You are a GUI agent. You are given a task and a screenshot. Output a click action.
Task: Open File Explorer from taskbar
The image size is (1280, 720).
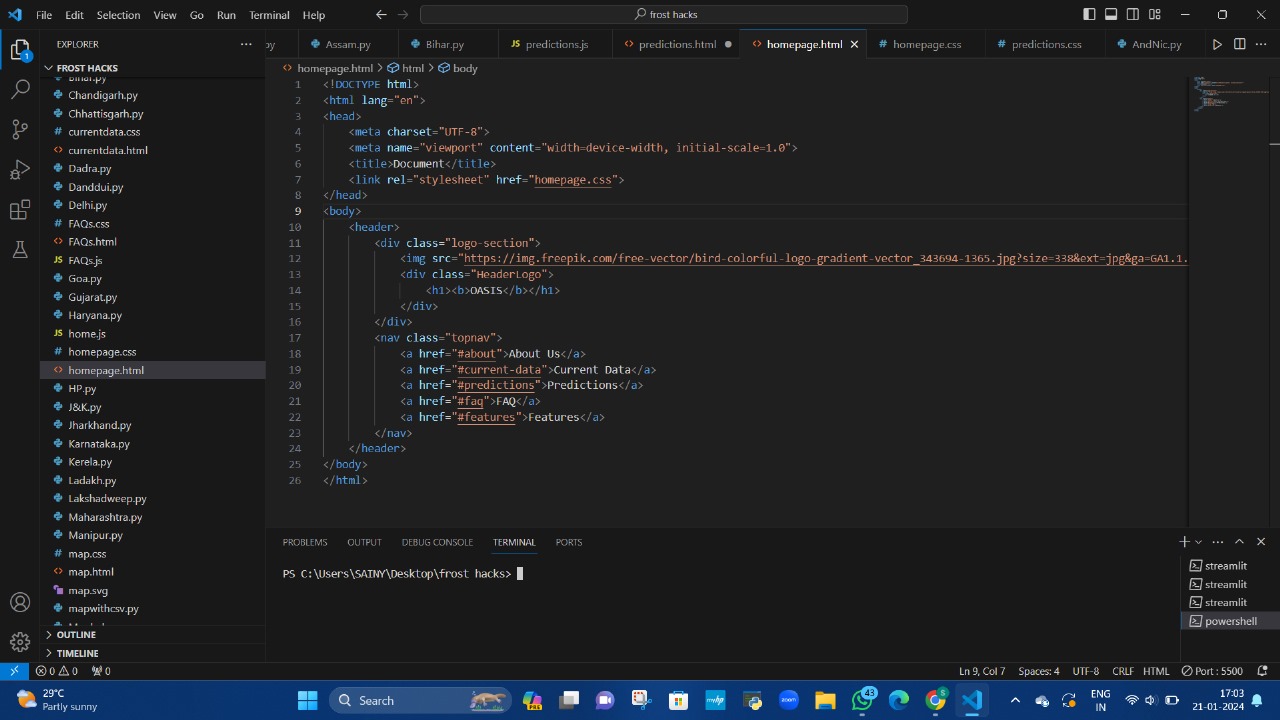coord(825,700)
